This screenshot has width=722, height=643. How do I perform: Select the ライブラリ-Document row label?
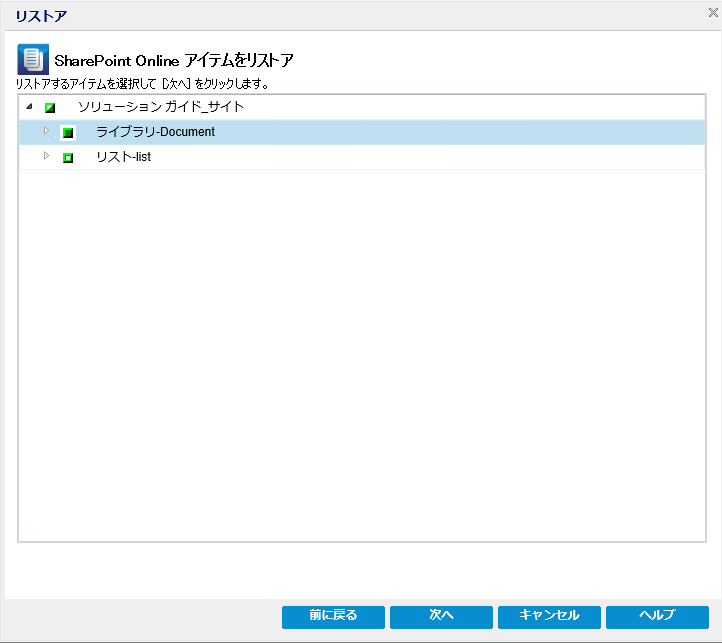click(x=155, y=132)
